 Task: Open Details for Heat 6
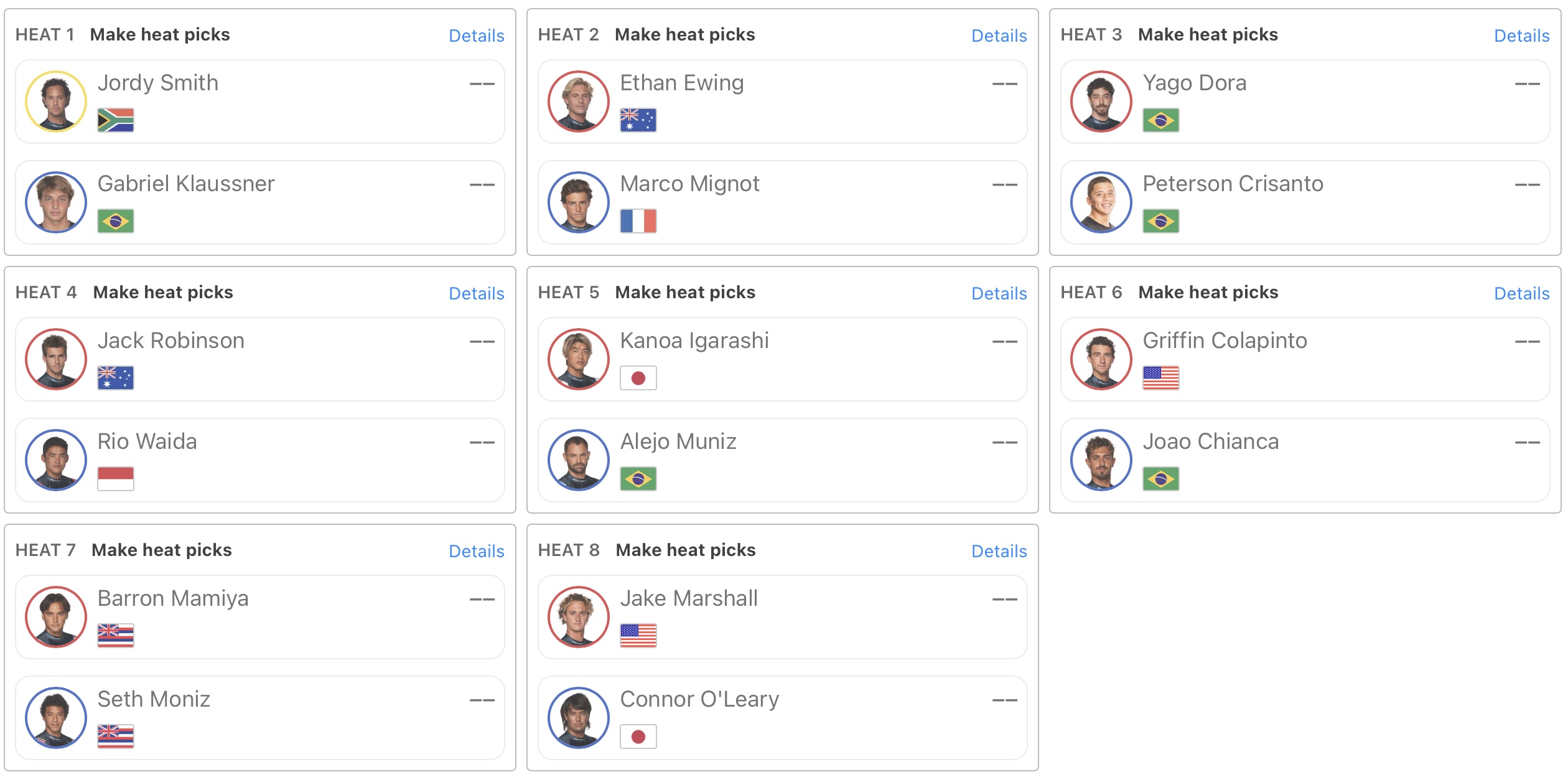pyautogui.click(x=1522, y=293)
